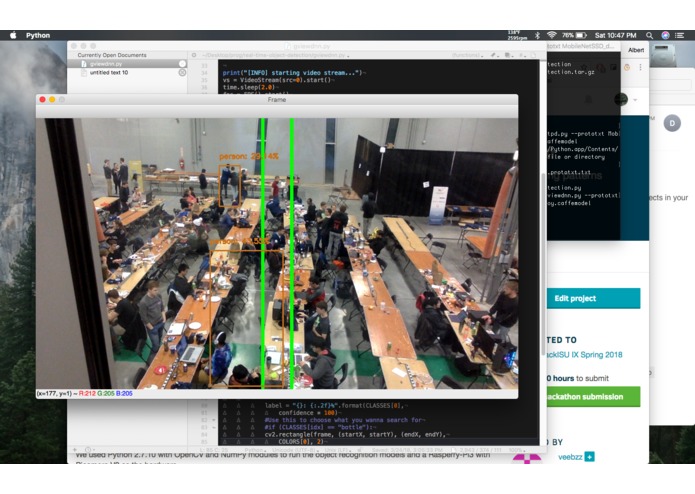Open Spotlight search magnifier
695x494 pixels.
coord(649,35)
